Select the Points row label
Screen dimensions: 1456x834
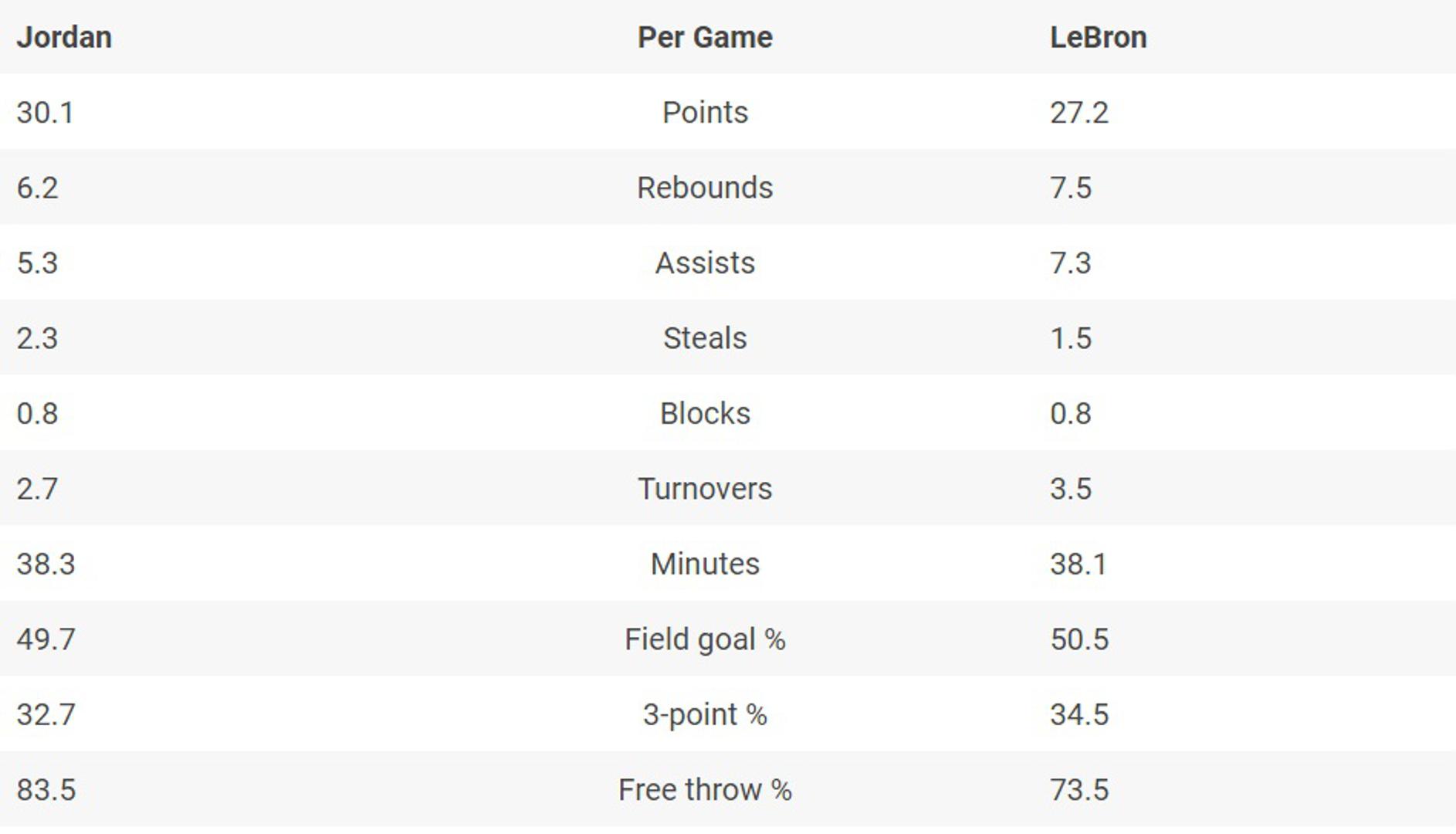coord(705,113)
